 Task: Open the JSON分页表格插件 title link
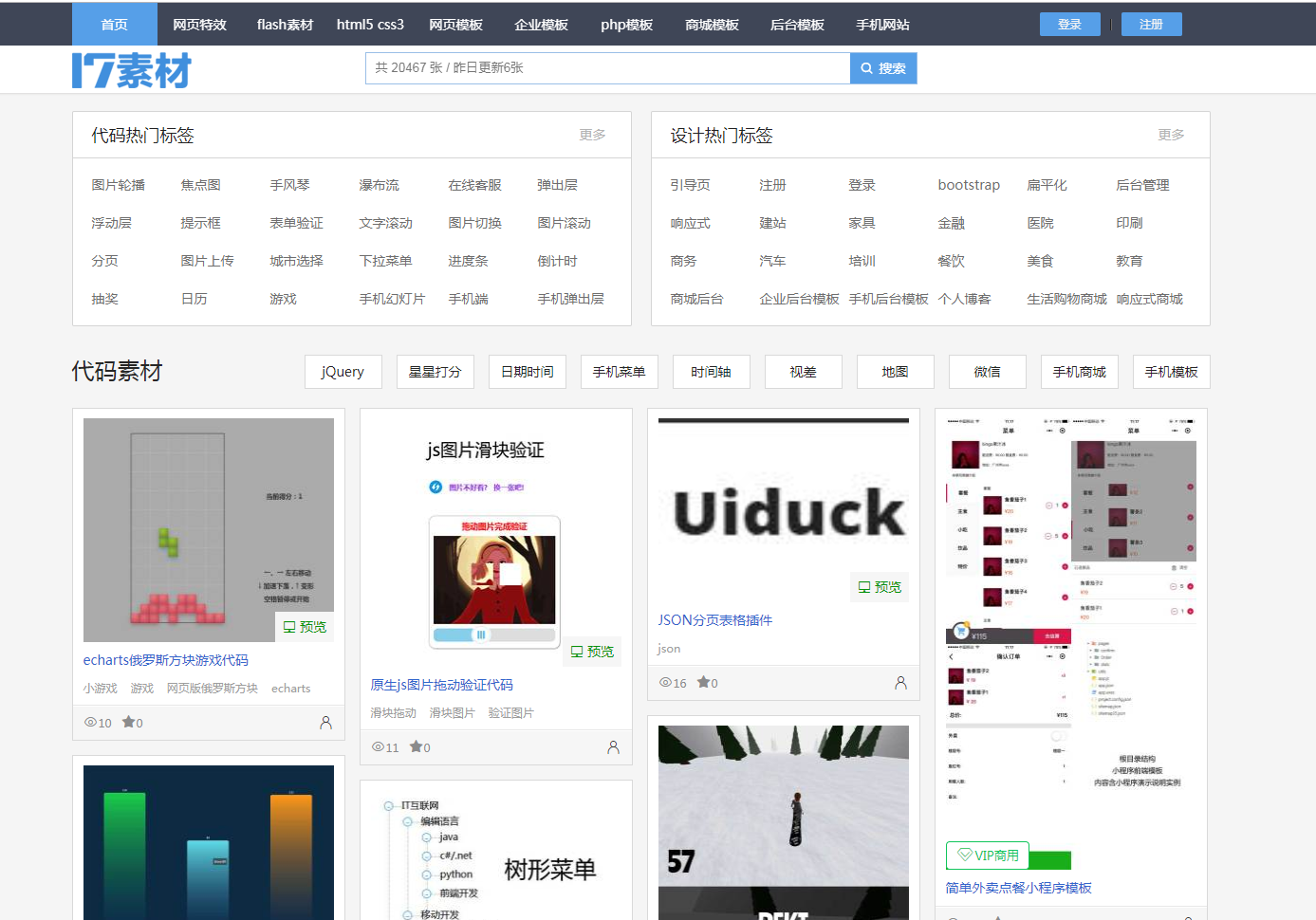pos(715,620)
